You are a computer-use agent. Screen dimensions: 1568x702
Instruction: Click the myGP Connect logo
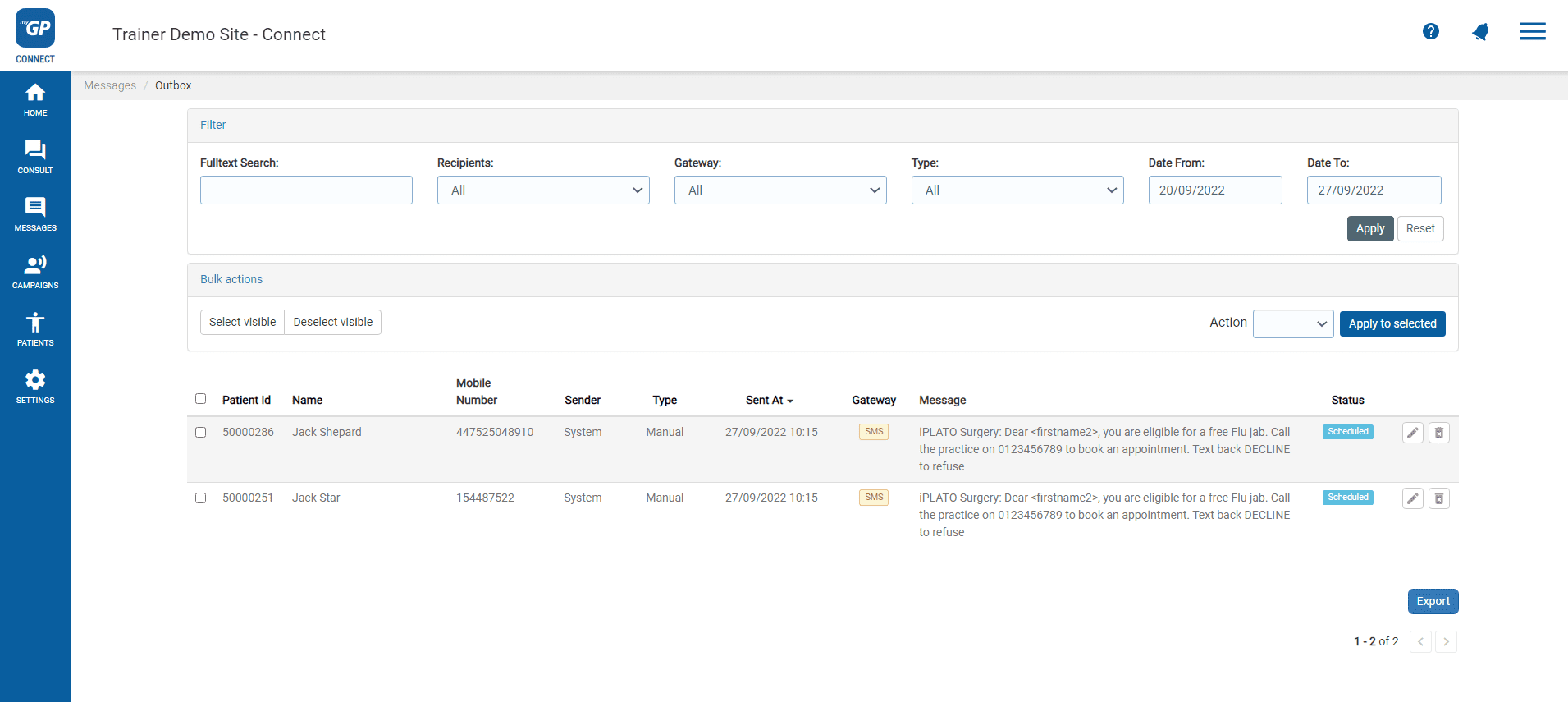click(35, 35)
